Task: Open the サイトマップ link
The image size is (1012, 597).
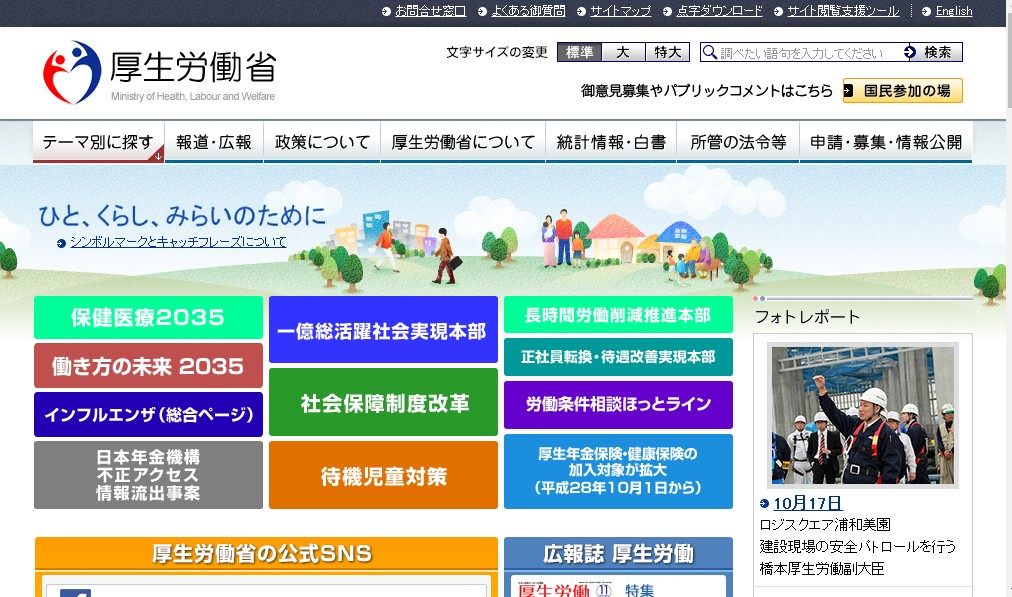Action: pyautogui.click(x=620, y=11)
